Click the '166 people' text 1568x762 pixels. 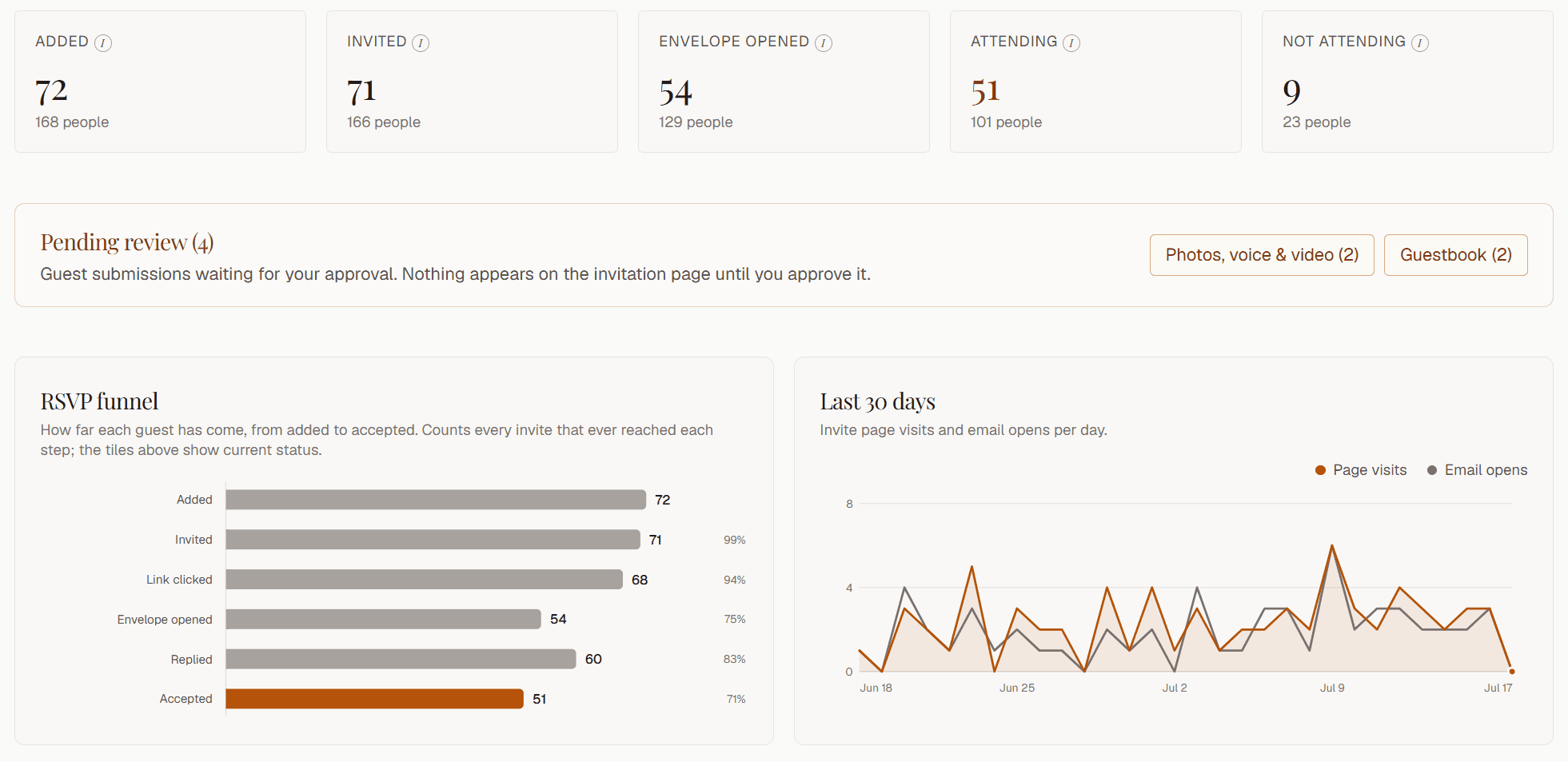point(384,122)
